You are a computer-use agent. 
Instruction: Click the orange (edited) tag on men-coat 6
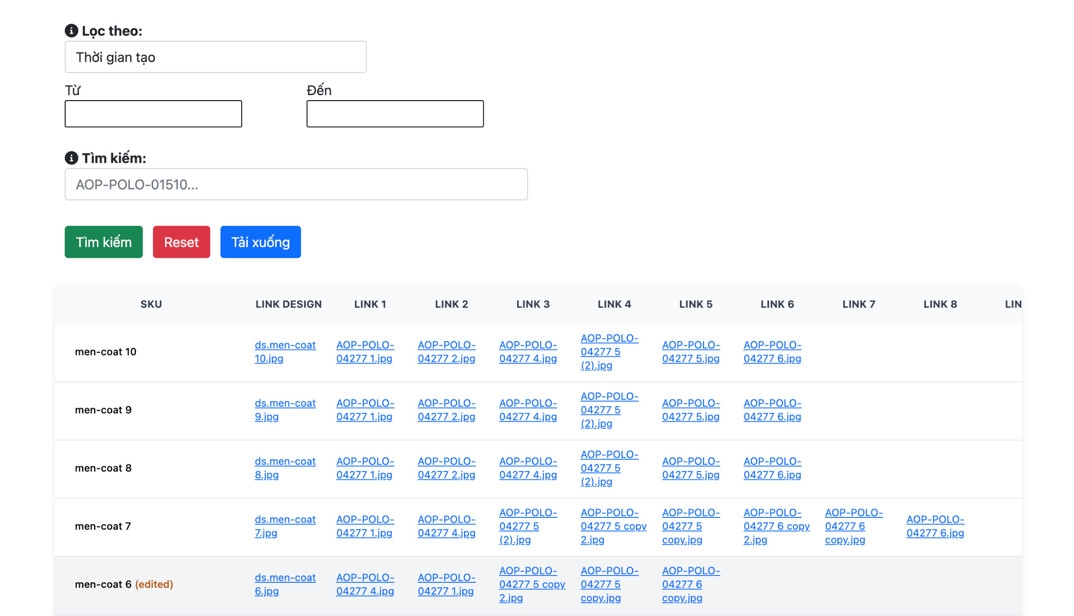[154, 584]
